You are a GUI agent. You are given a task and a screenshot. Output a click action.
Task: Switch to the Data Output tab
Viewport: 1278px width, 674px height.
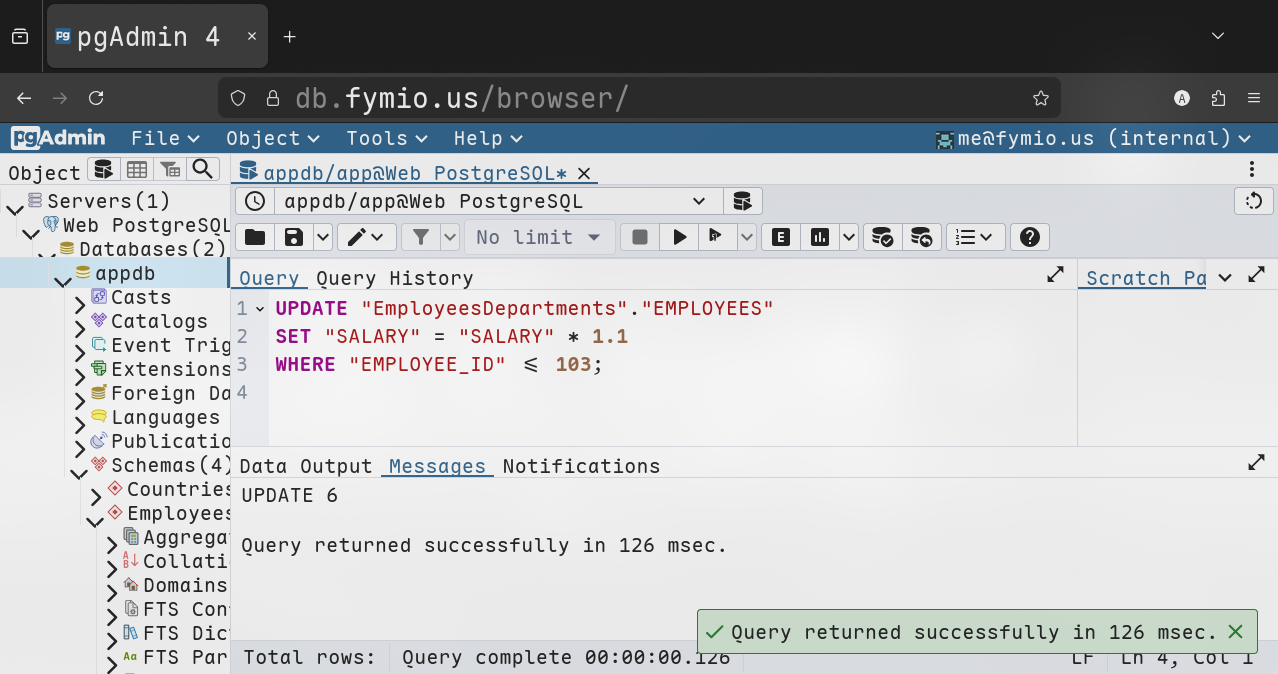tap(305, 466)
